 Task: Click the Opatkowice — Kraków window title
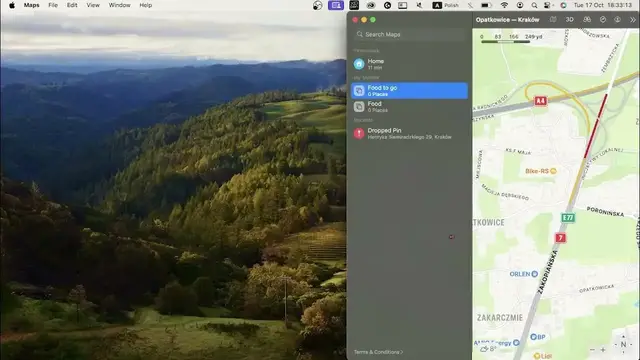(x=507, y=20)
